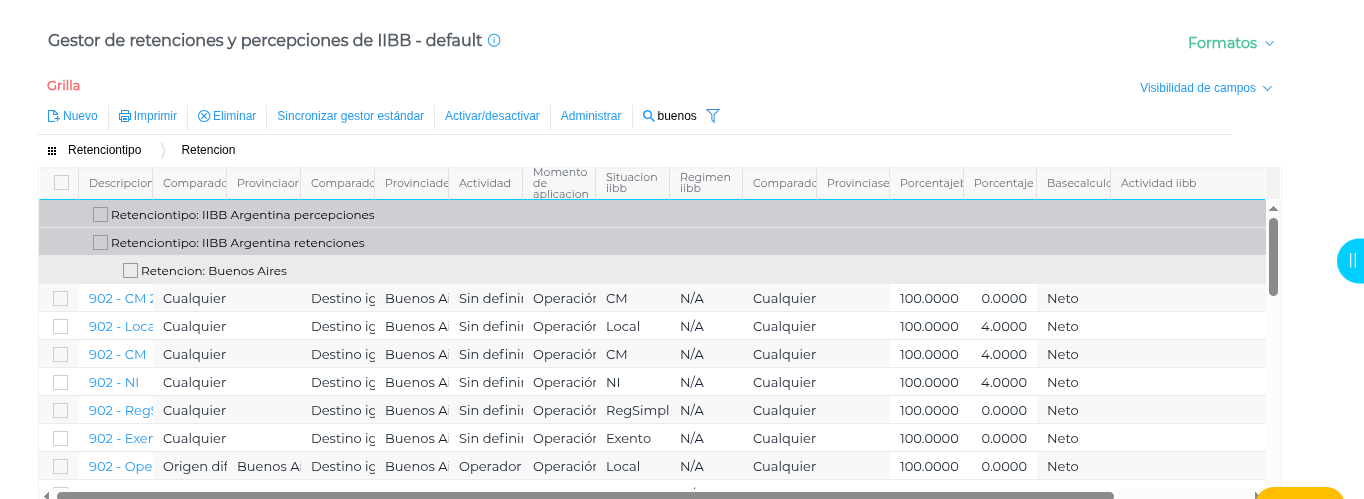
Task: Open the blue side panel handle
Action: 1351,261
